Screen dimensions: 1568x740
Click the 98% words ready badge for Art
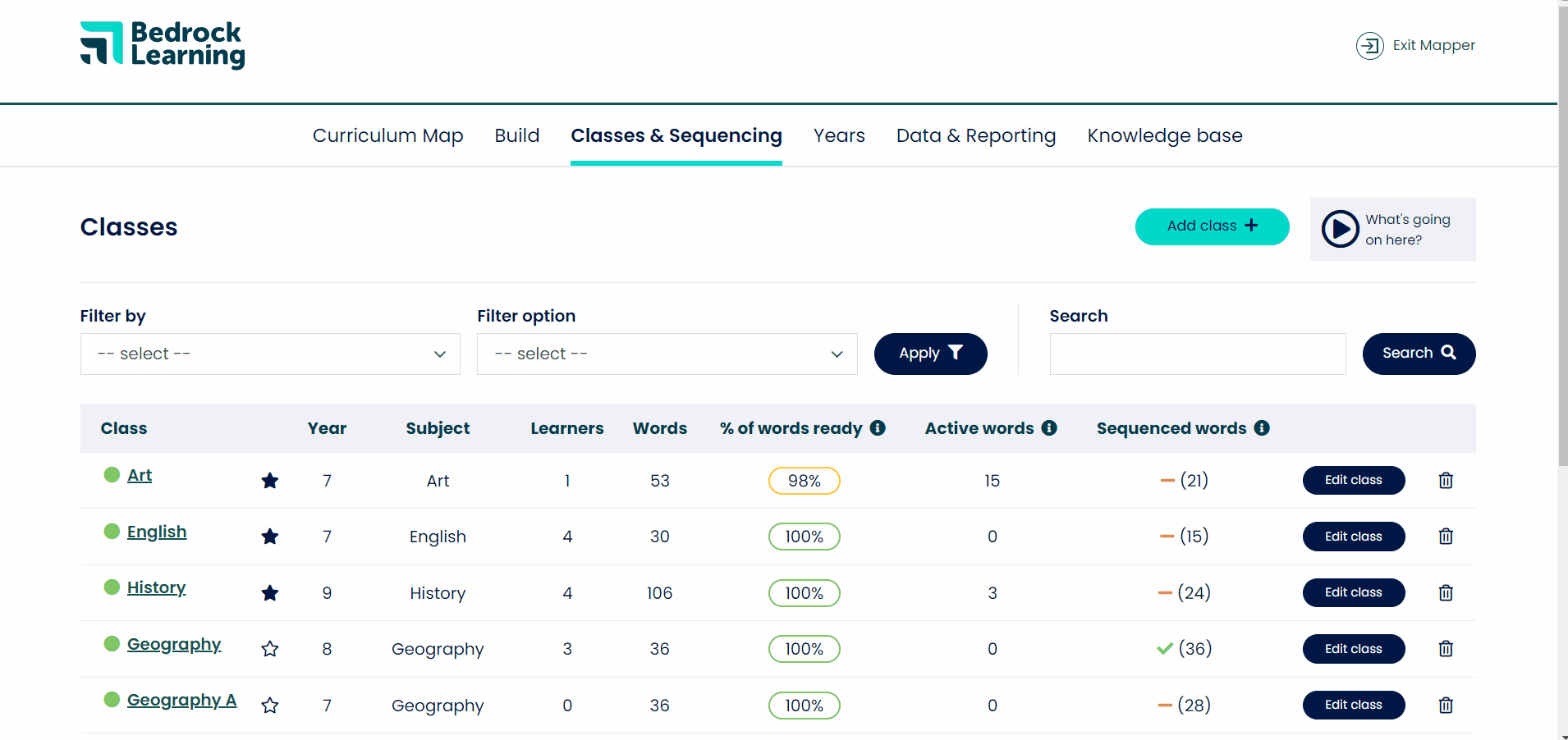[804, 481]
